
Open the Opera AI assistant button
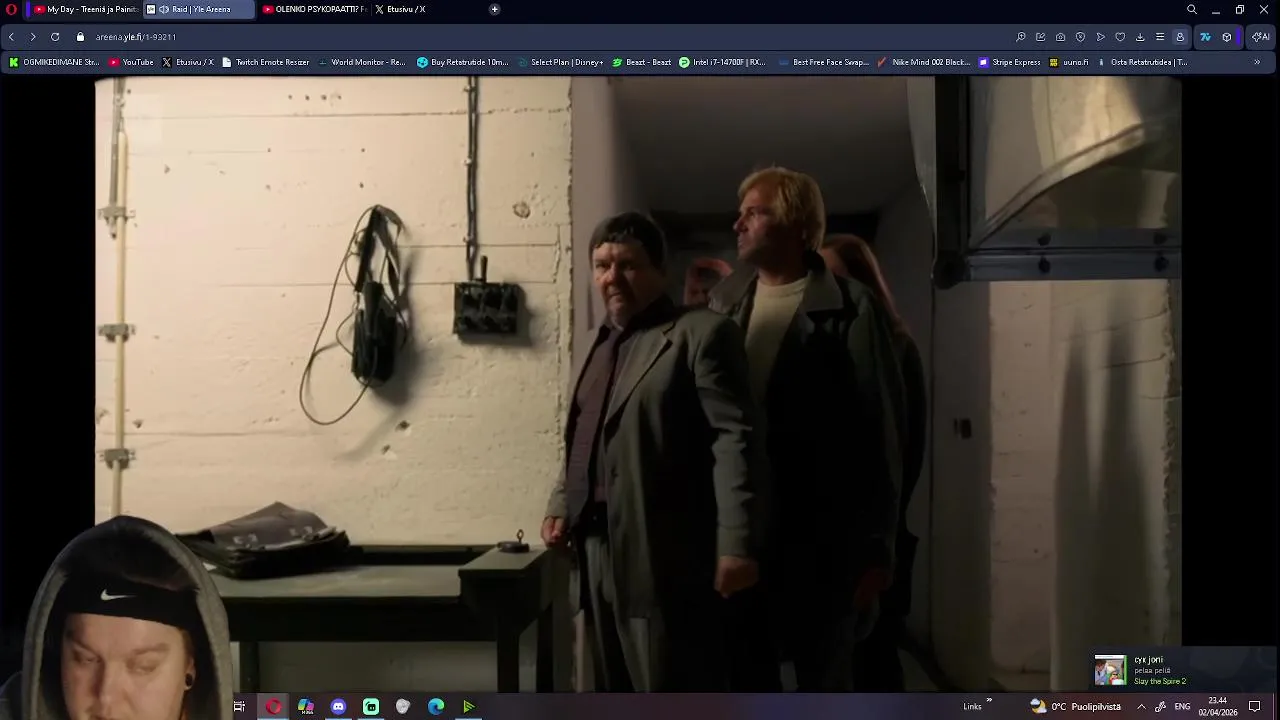click(x=1260, y=37)
